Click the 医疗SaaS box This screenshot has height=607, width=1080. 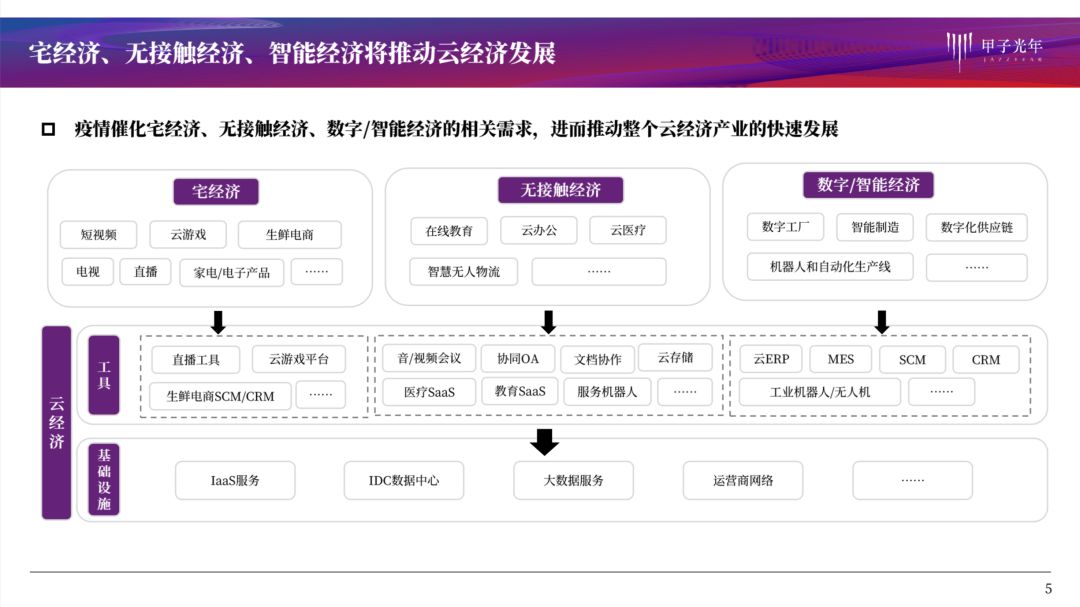429,392
